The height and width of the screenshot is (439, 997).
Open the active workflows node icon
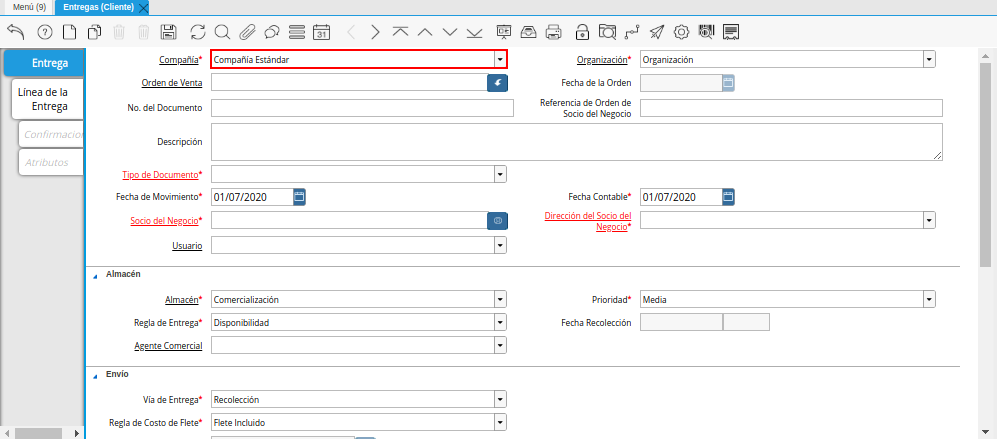pyautogui.click(x=633, y=32)
